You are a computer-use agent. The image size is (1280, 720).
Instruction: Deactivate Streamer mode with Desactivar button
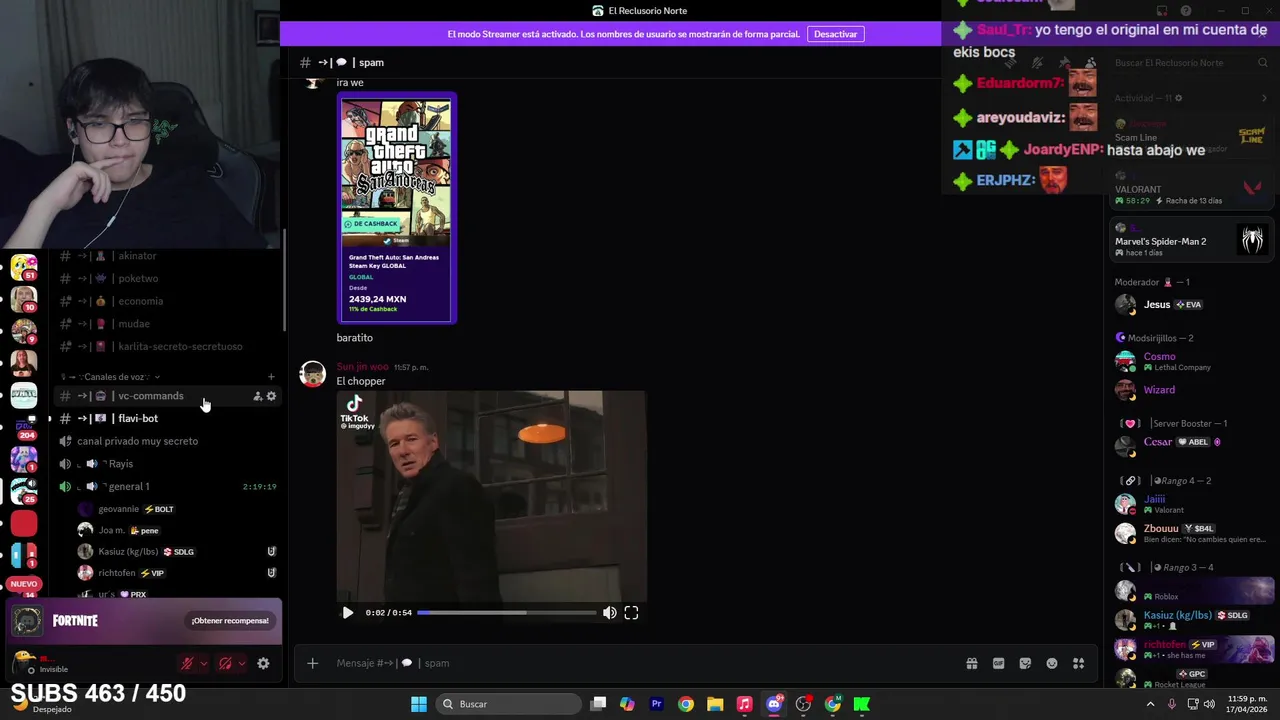coord(835,34)
